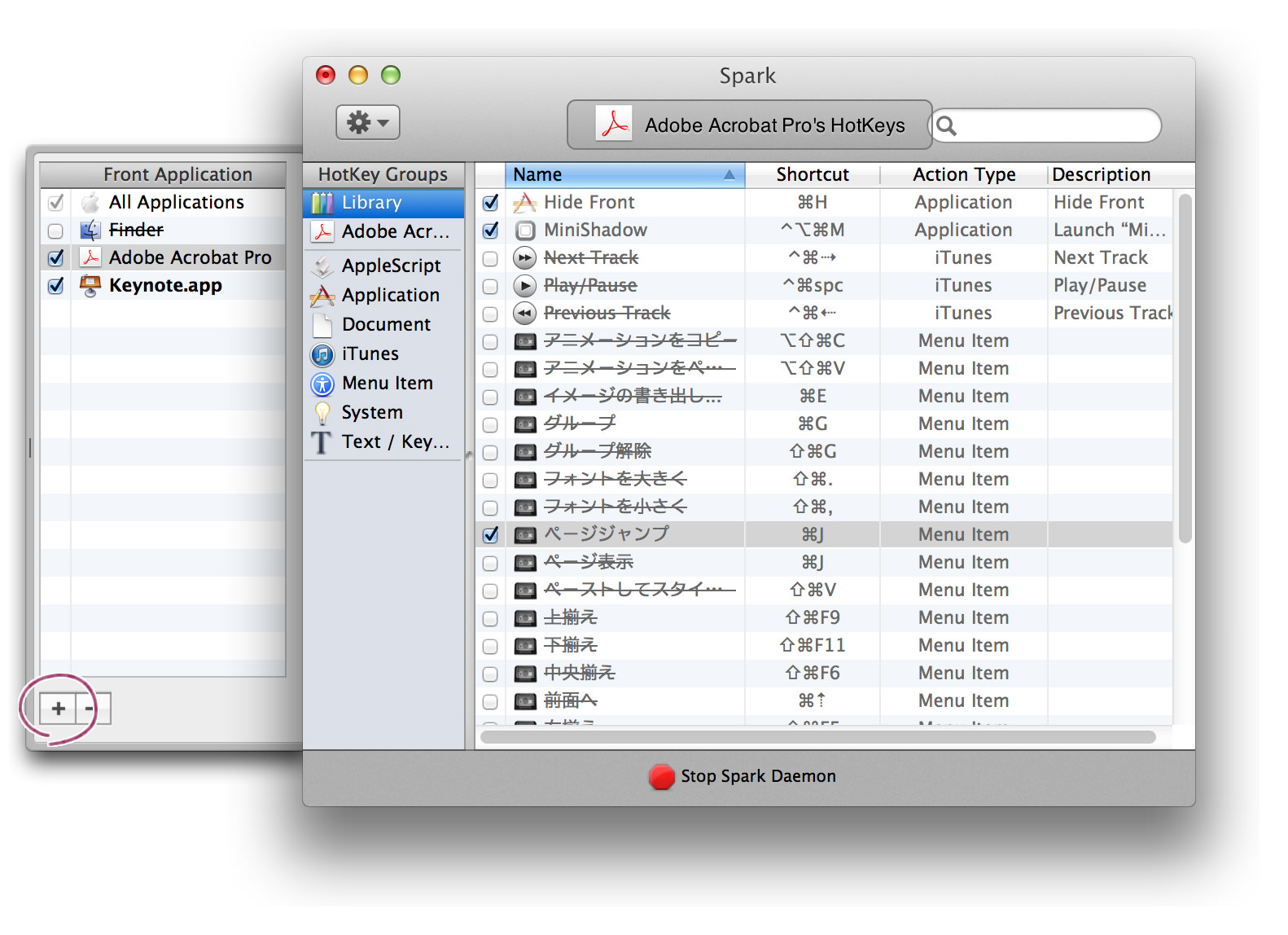Click the Next Track fast-forward icon
The height and width of the screenshot is (935, 1288).
coord(525,258)
